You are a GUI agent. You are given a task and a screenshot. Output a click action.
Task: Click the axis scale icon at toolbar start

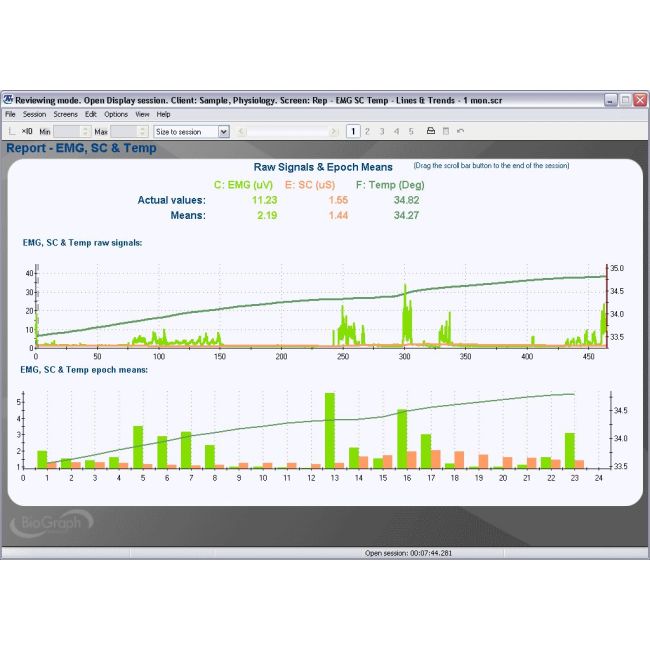[x=12, y=131]
